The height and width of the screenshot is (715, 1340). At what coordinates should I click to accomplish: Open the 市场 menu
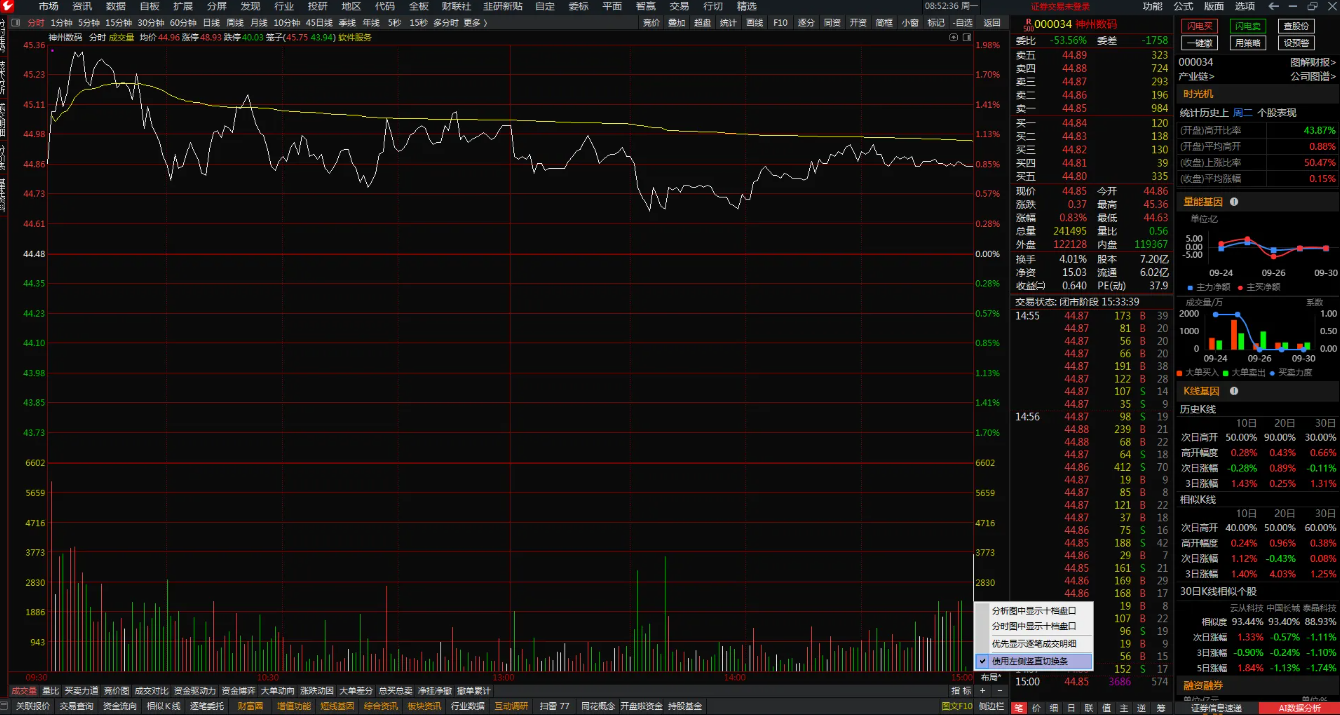click(x=48, y=7)
